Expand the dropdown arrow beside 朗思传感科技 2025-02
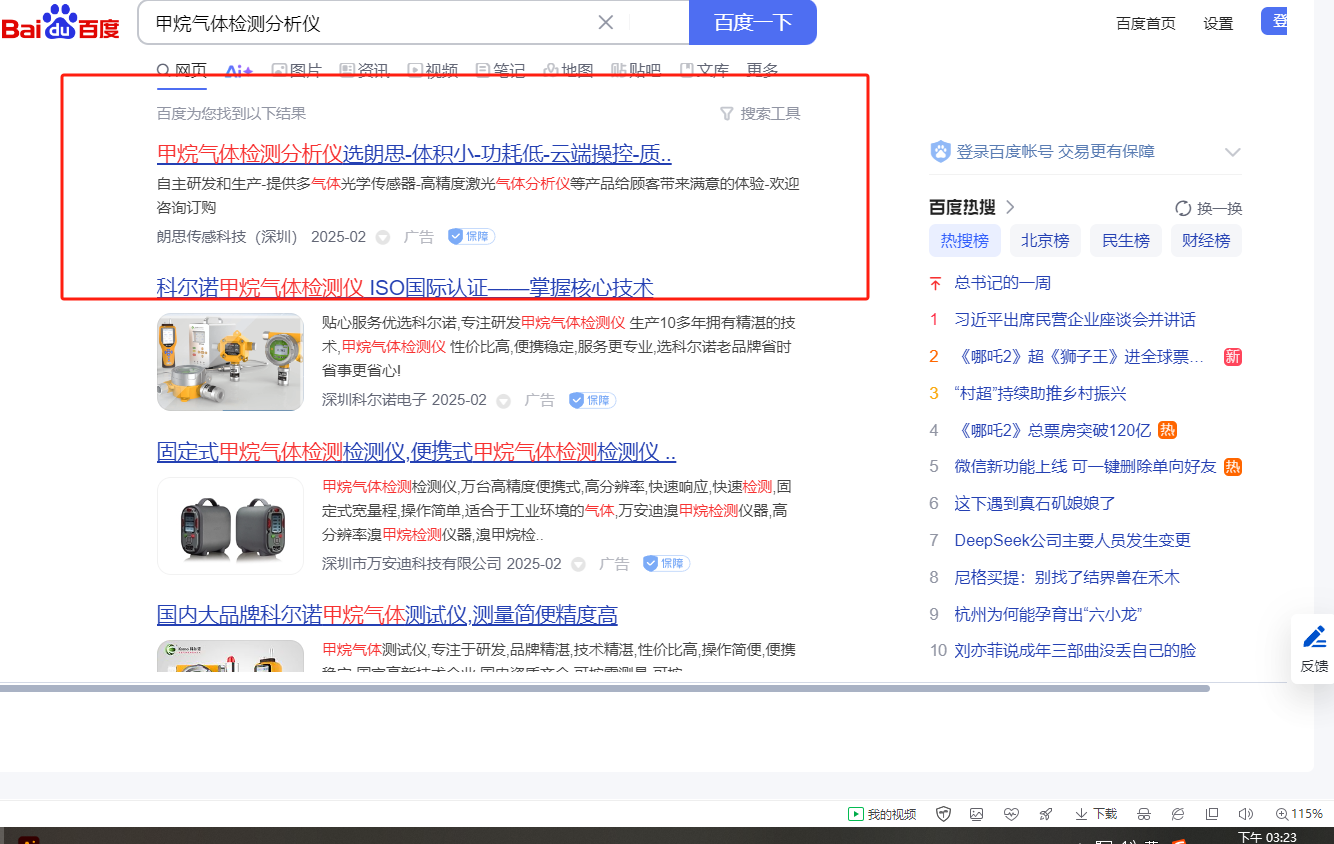1334x844 pixels. [x=383, y=237]
